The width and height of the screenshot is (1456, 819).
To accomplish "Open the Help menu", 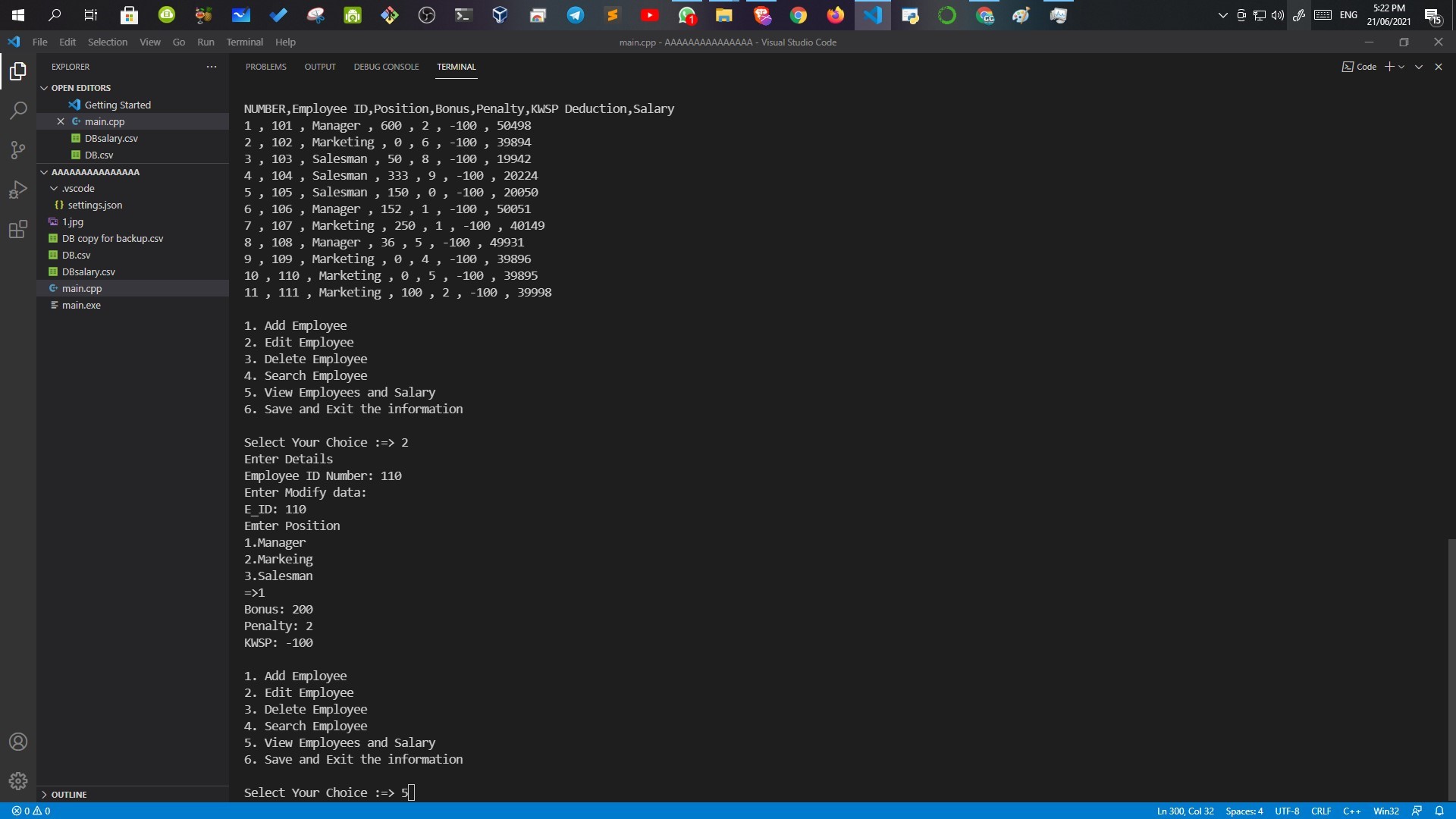I will pyautogui.click(x=285, y=42).
